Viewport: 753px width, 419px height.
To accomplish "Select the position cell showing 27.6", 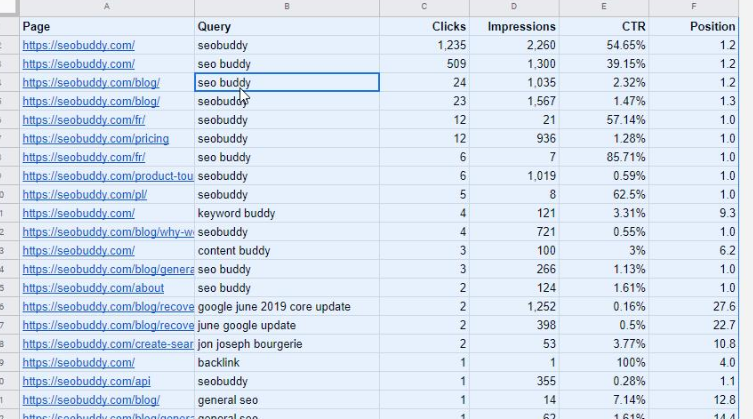I will click(693, 307).
